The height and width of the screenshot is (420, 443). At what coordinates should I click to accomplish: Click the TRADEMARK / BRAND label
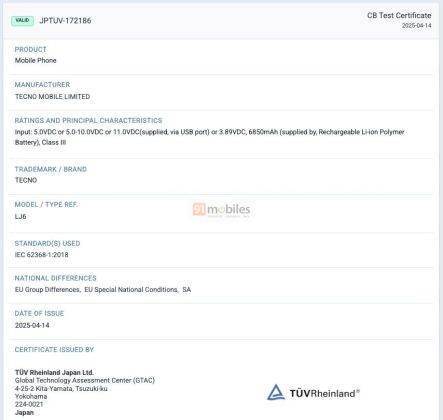(x=51, y=169)
